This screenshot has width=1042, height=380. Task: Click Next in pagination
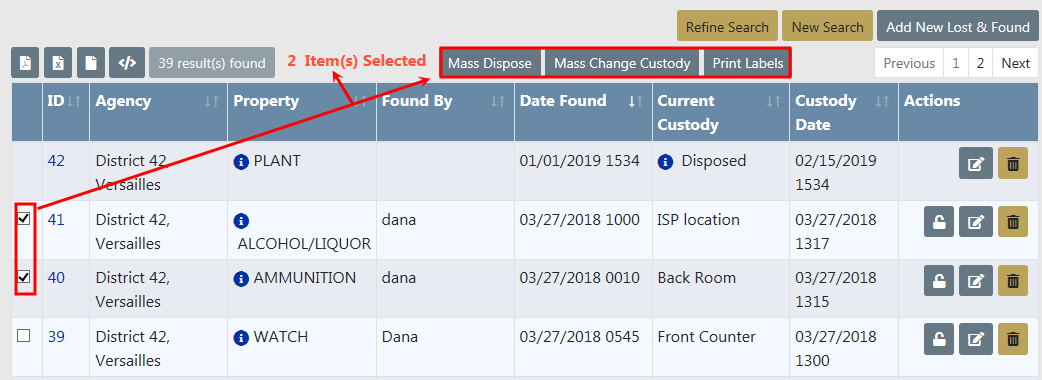pos(1015,63)
